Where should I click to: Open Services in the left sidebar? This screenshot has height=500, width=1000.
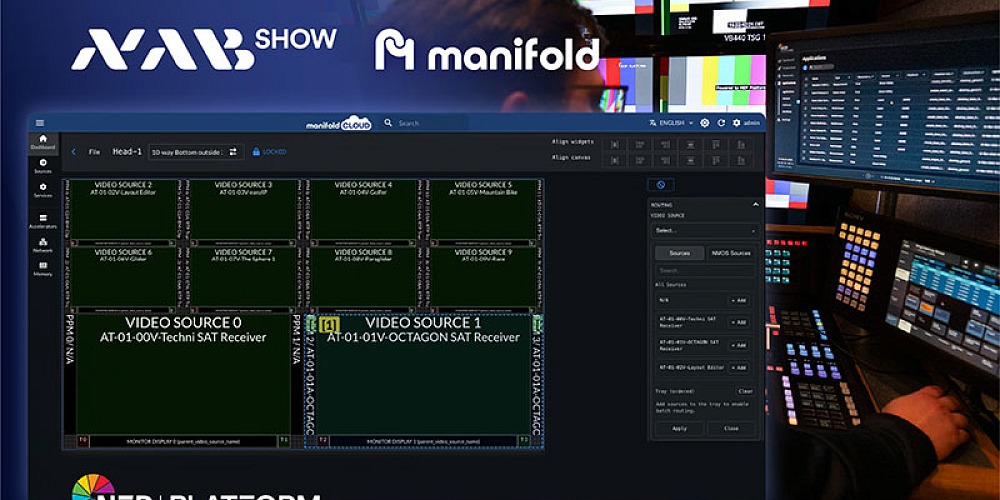click(43, 190)
